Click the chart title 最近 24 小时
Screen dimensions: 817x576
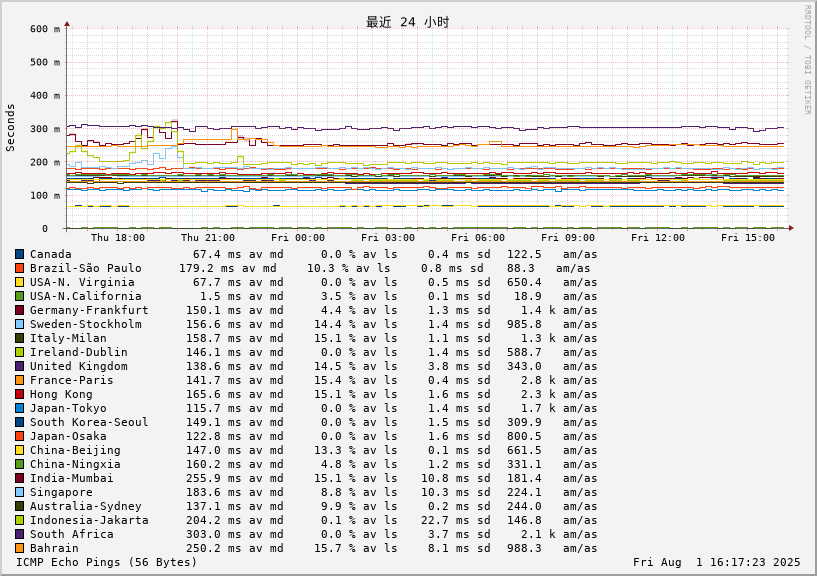coord(407,22)
